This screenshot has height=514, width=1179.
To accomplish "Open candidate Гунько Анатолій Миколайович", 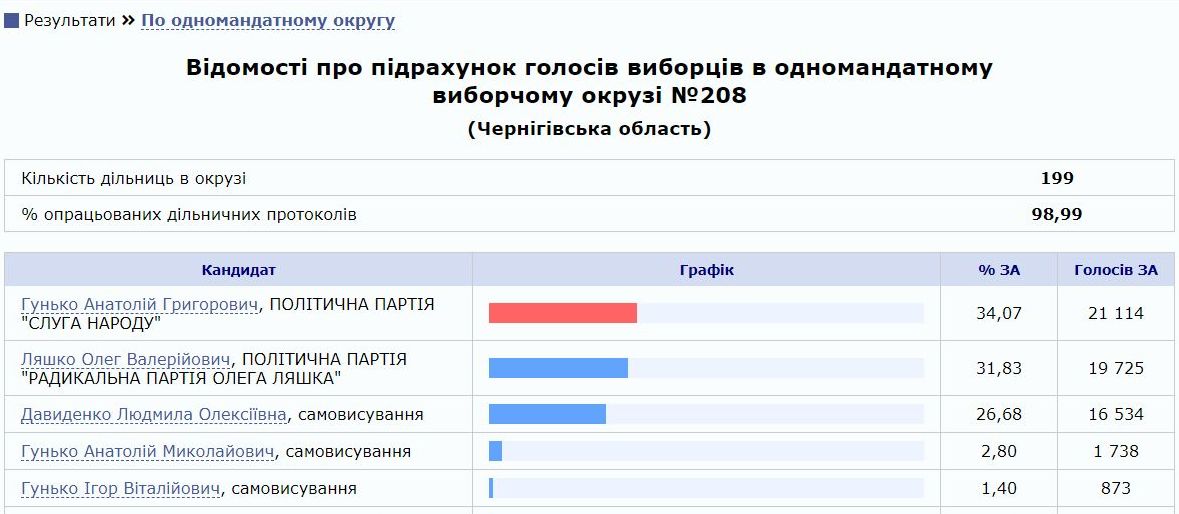I will 148,451.
